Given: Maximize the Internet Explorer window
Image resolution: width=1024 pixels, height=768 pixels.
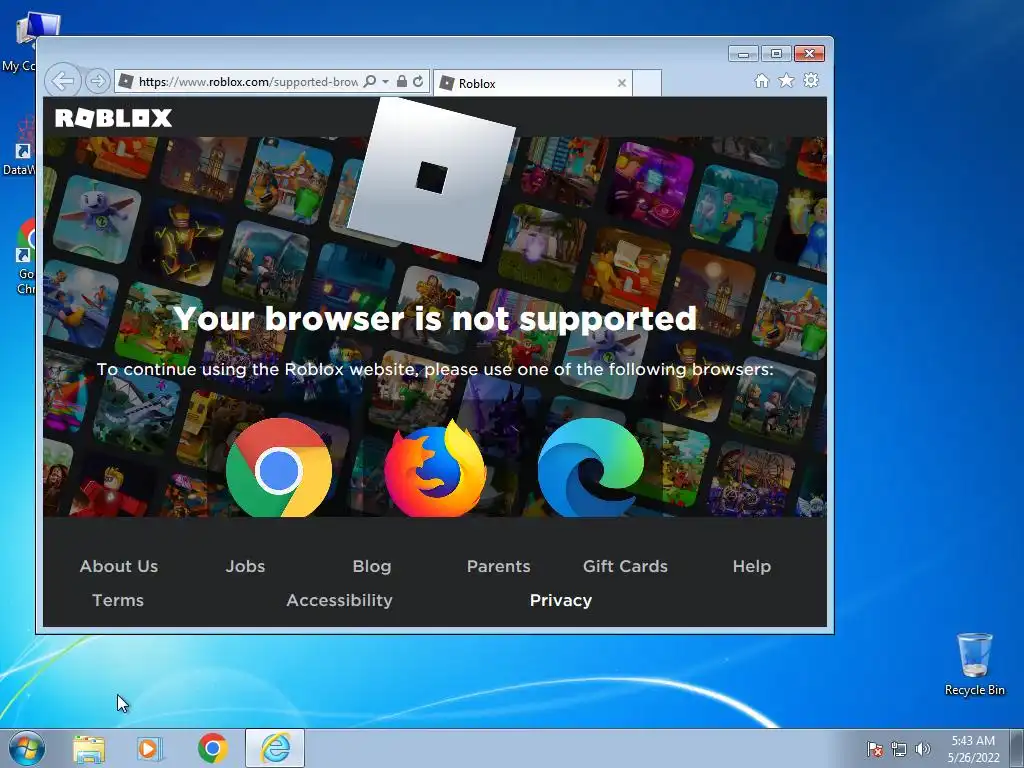Looking at the screenshot, I should (x=776, y=54).
